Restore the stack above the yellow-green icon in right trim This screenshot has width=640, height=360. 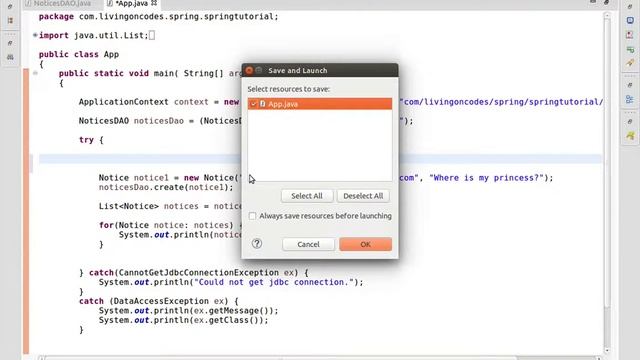click(630, 122)
